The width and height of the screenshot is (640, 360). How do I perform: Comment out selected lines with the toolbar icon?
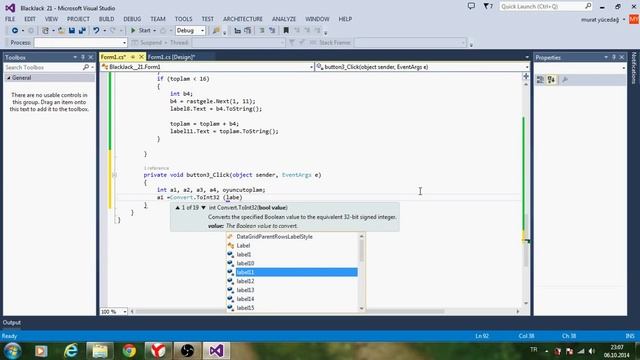(262, 31)
